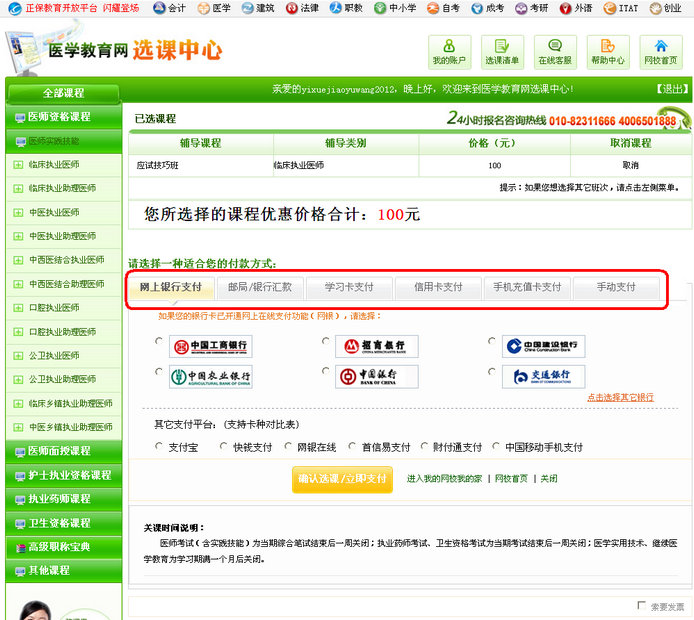Click the 选课清单 icon
The height and width of the screenshot is (620, 694).
tap(502, 51)
